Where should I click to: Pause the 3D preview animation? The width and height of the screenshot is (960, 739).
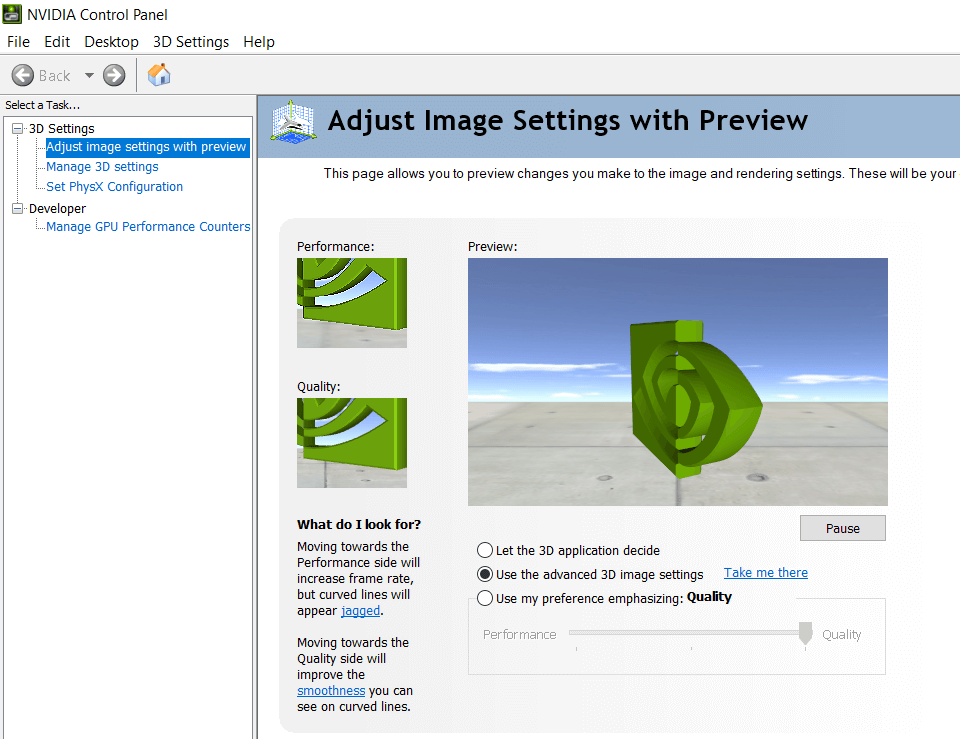click(x=842, y=528)
